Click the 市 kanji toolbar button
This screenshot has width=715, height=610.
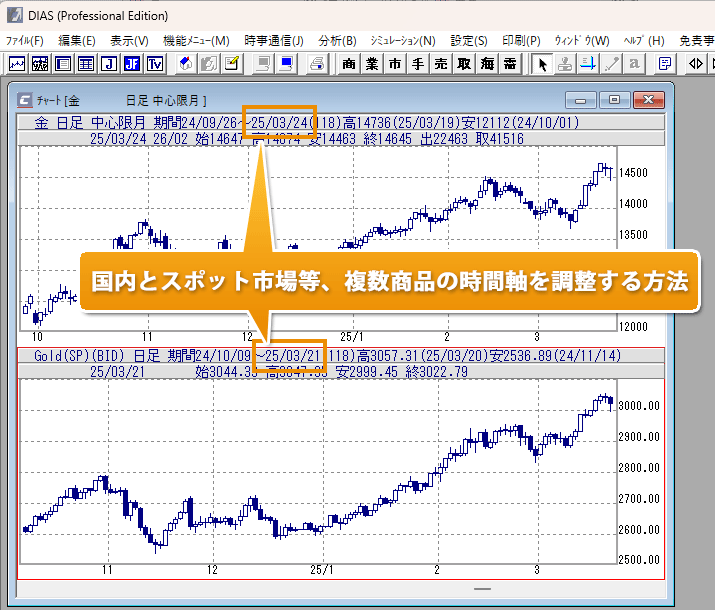(395, 64)
